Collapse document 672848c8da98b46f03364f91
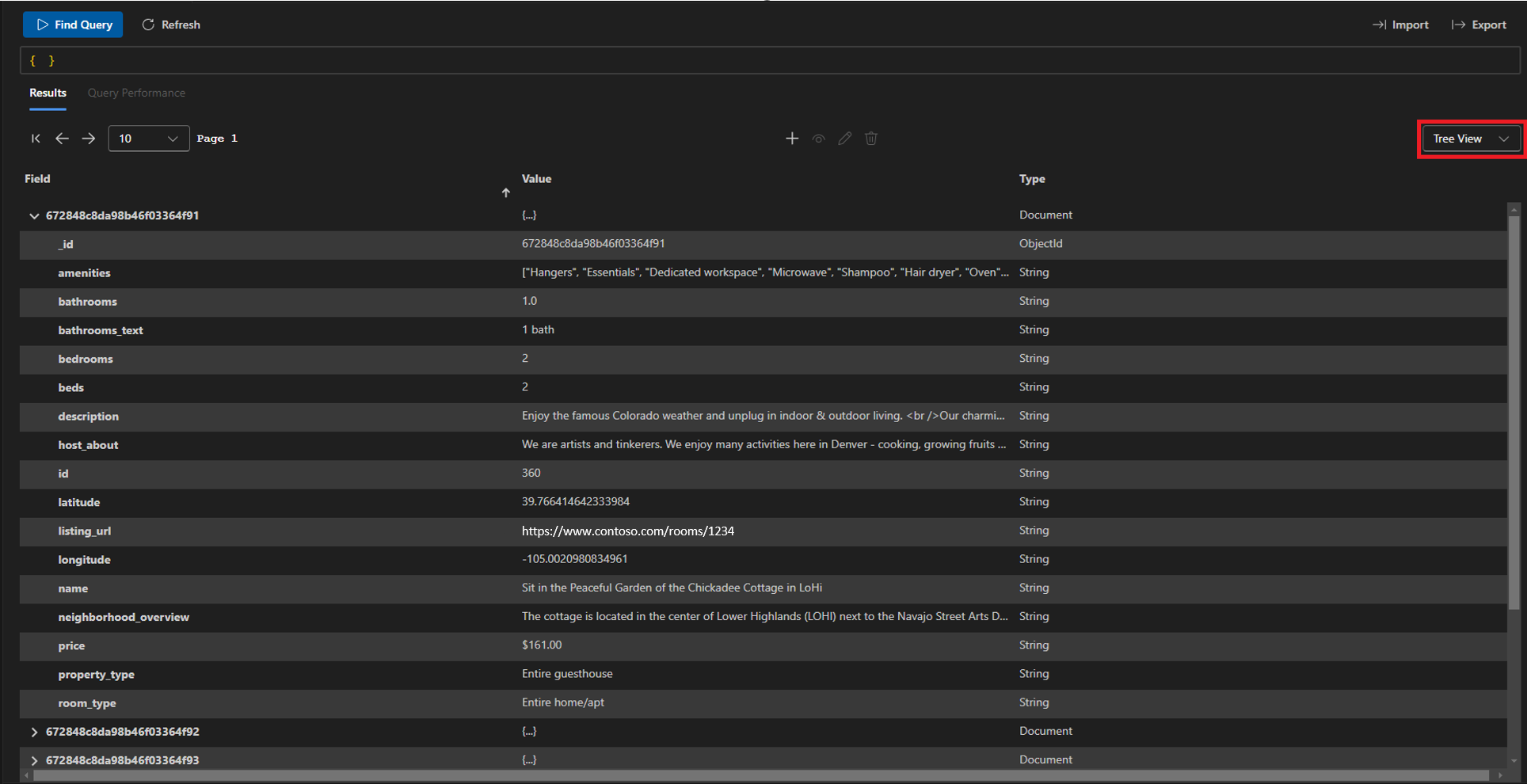Screen dimensions: 1527x784 34,215
